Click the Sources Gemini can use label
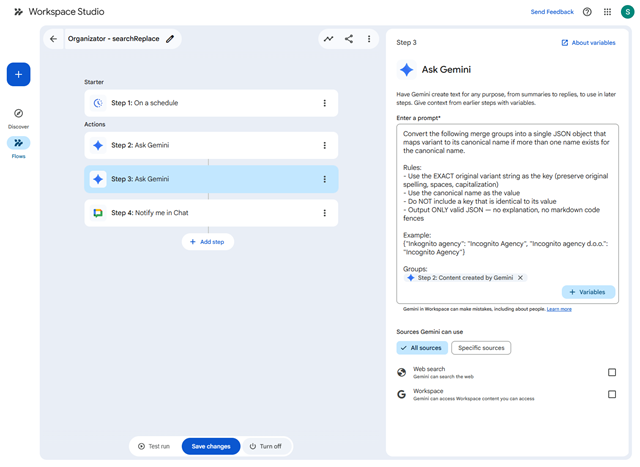This screenshot has width=640, height=467. (x=429, y=332)
